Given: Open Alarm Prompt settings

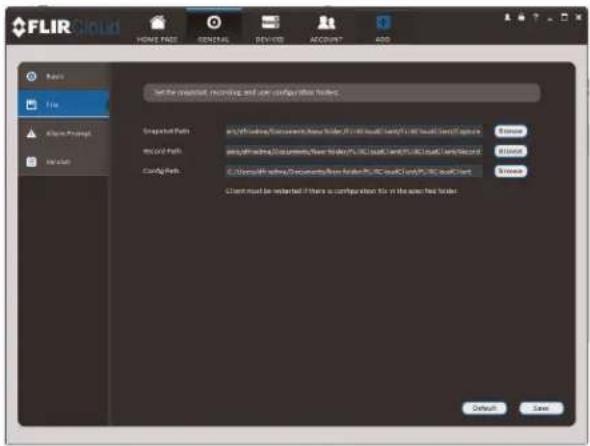Looking at the screenshot, I should pos(64,134).
